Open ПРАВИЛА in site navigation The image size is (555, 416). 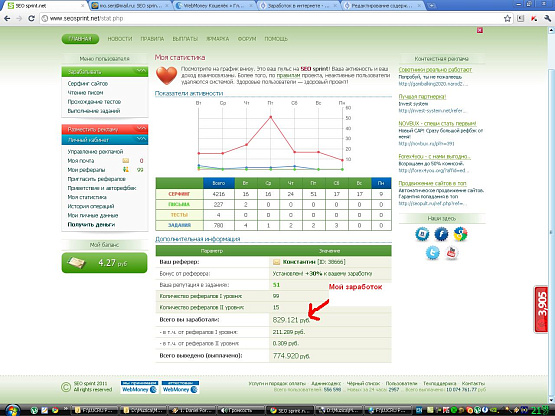point(152,39)
